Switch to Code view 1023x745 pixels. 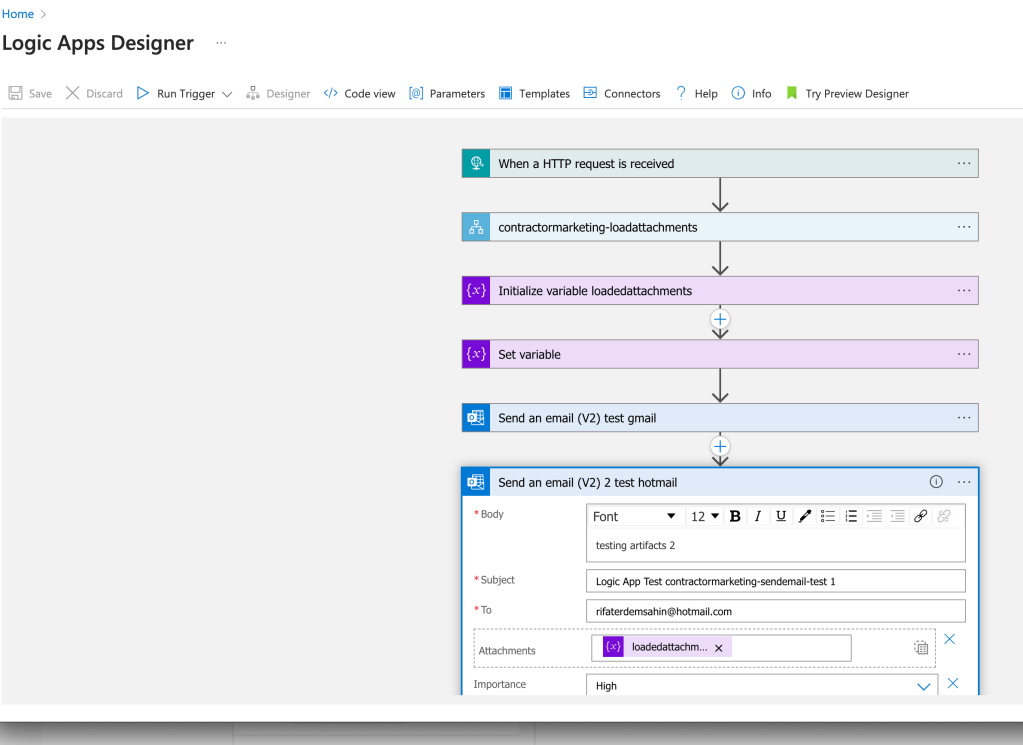359,93
